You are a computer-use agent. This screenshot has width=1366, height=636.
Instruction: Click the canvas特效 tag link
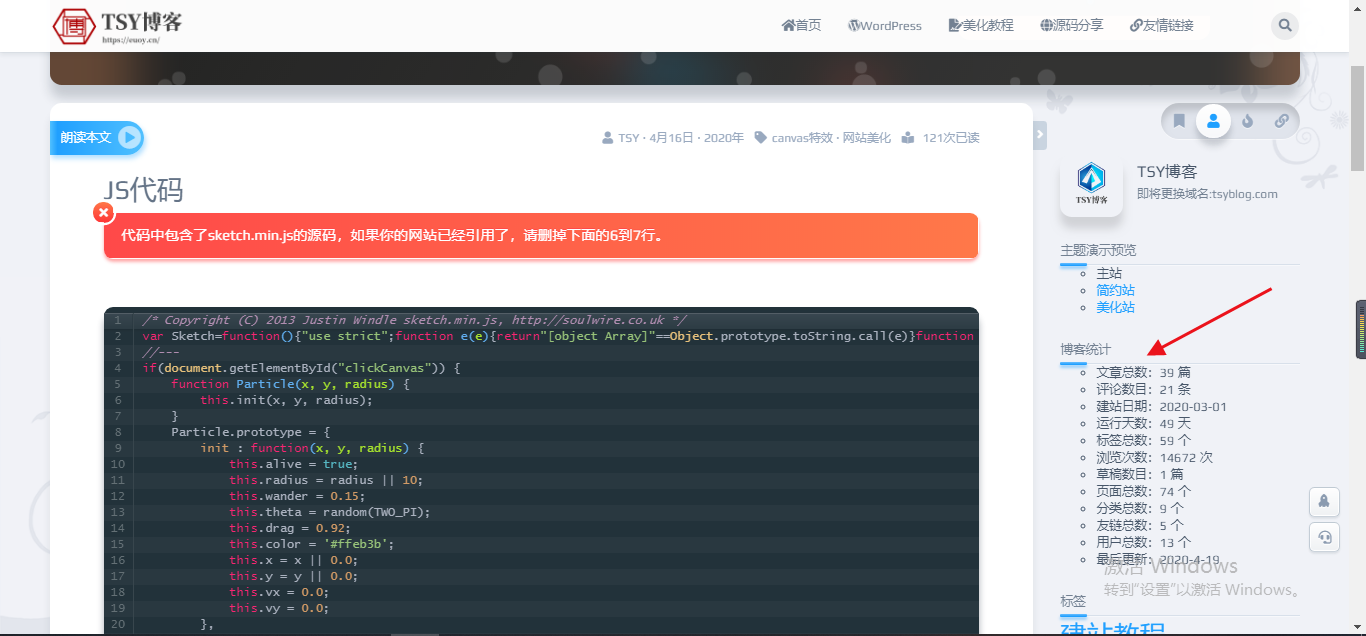pyautogui.click(x=800, y=138)
